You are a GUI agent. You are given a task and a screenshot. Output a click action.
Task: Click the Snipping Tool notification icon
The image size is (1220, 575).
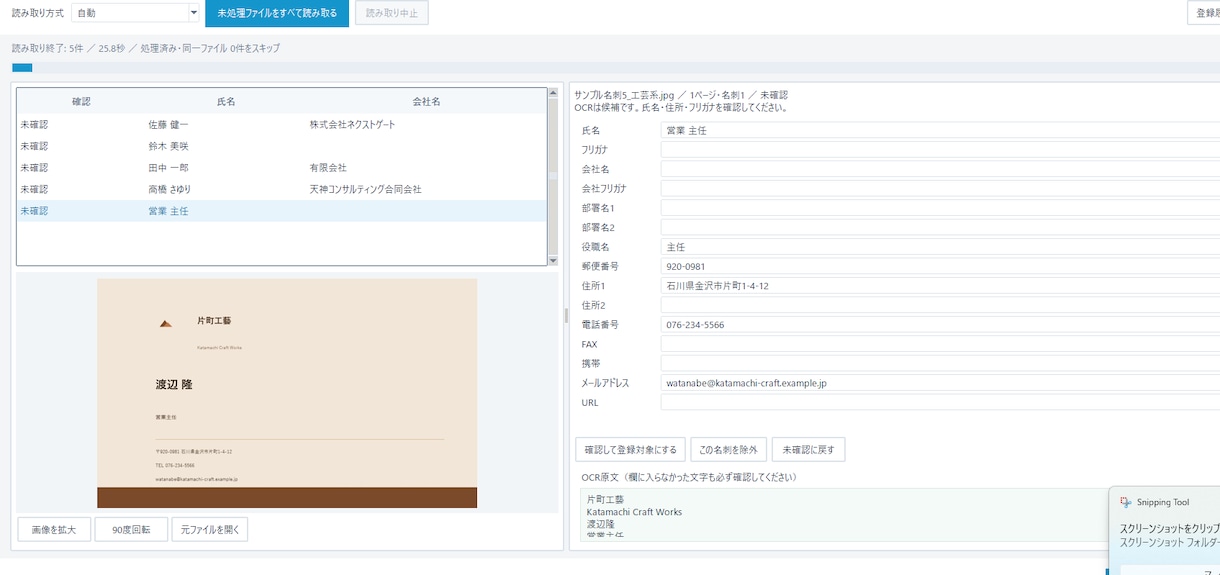(1125, 502)
